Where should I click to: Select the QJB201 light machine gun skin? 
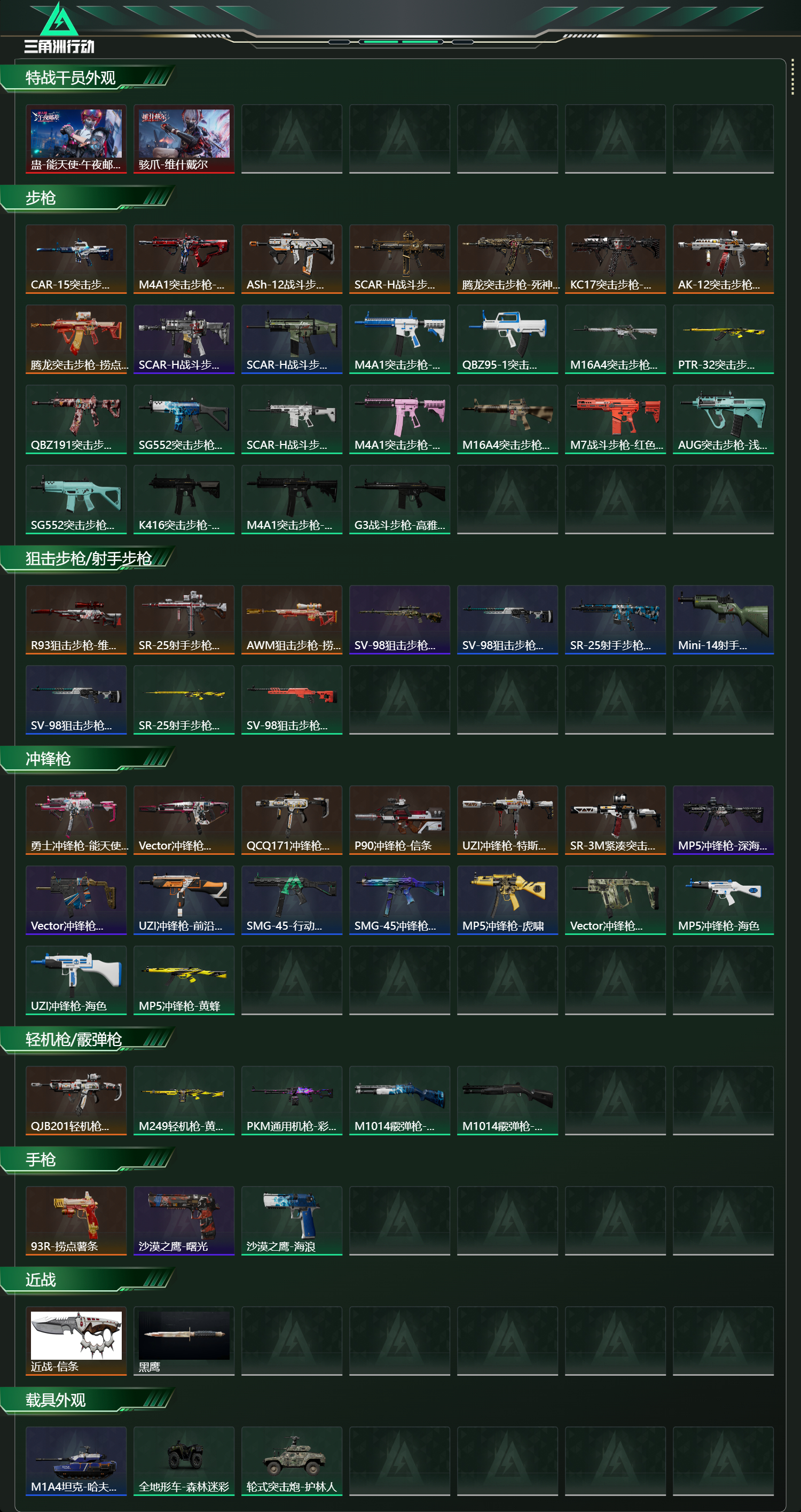pyautogui.click(x=76, y=1101)
